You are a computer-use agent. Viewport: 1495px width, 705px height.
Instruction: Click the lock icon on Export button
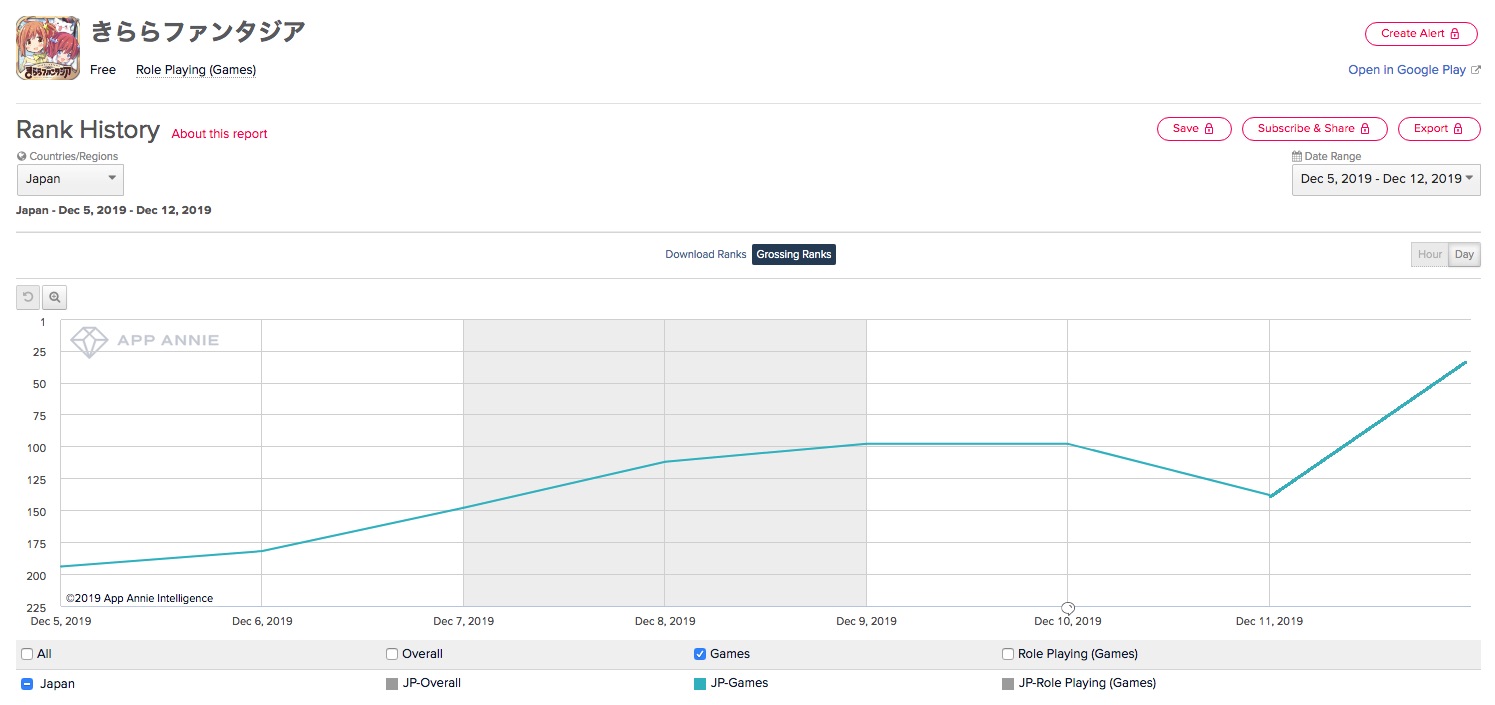point(1458,129)
